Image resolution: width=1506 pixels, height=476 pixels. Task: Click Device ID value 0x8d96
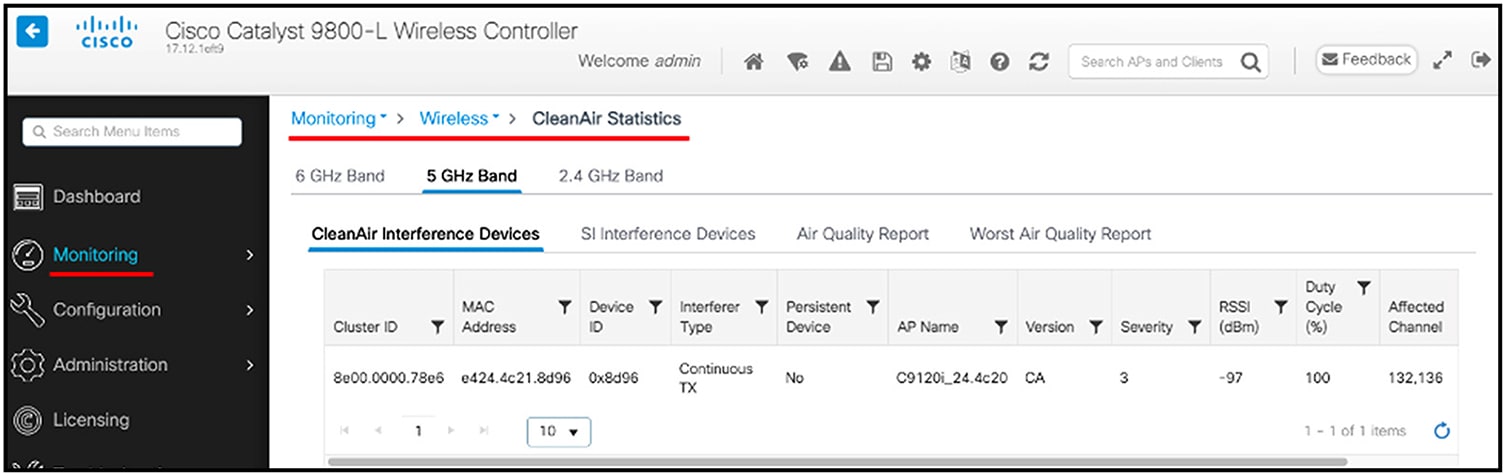click(x=614, y=379)
